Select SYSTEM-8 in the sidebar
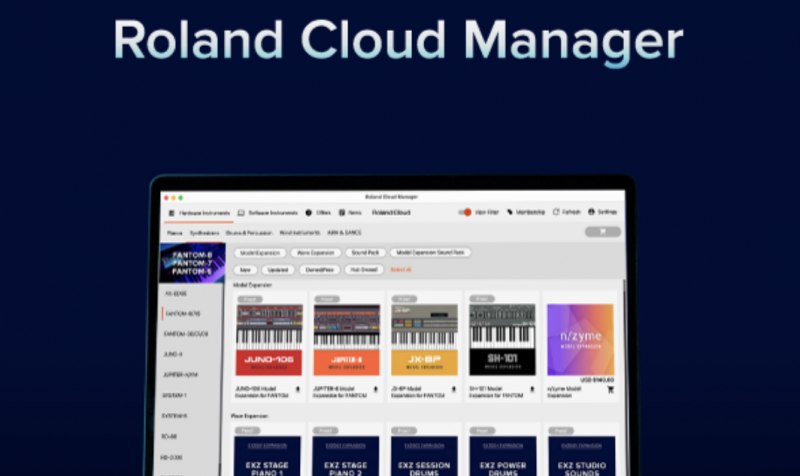This screenshot has height=476, width=800. tap(174, 416)
